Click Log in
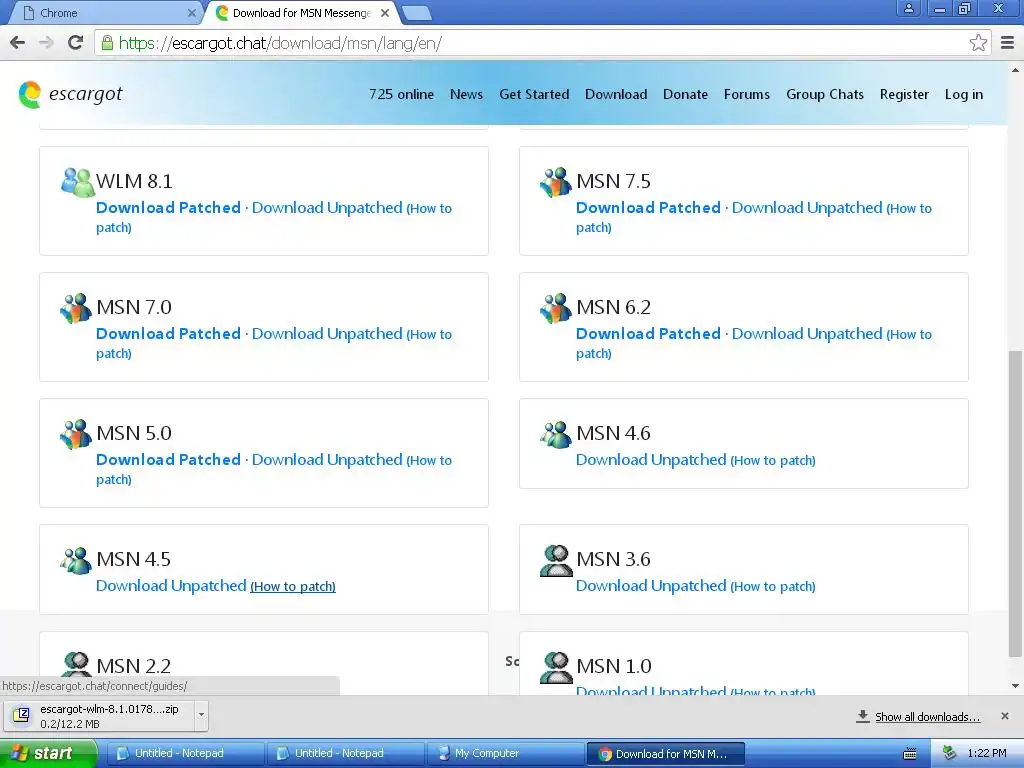 pyautogui.click(x=963, y=94)
